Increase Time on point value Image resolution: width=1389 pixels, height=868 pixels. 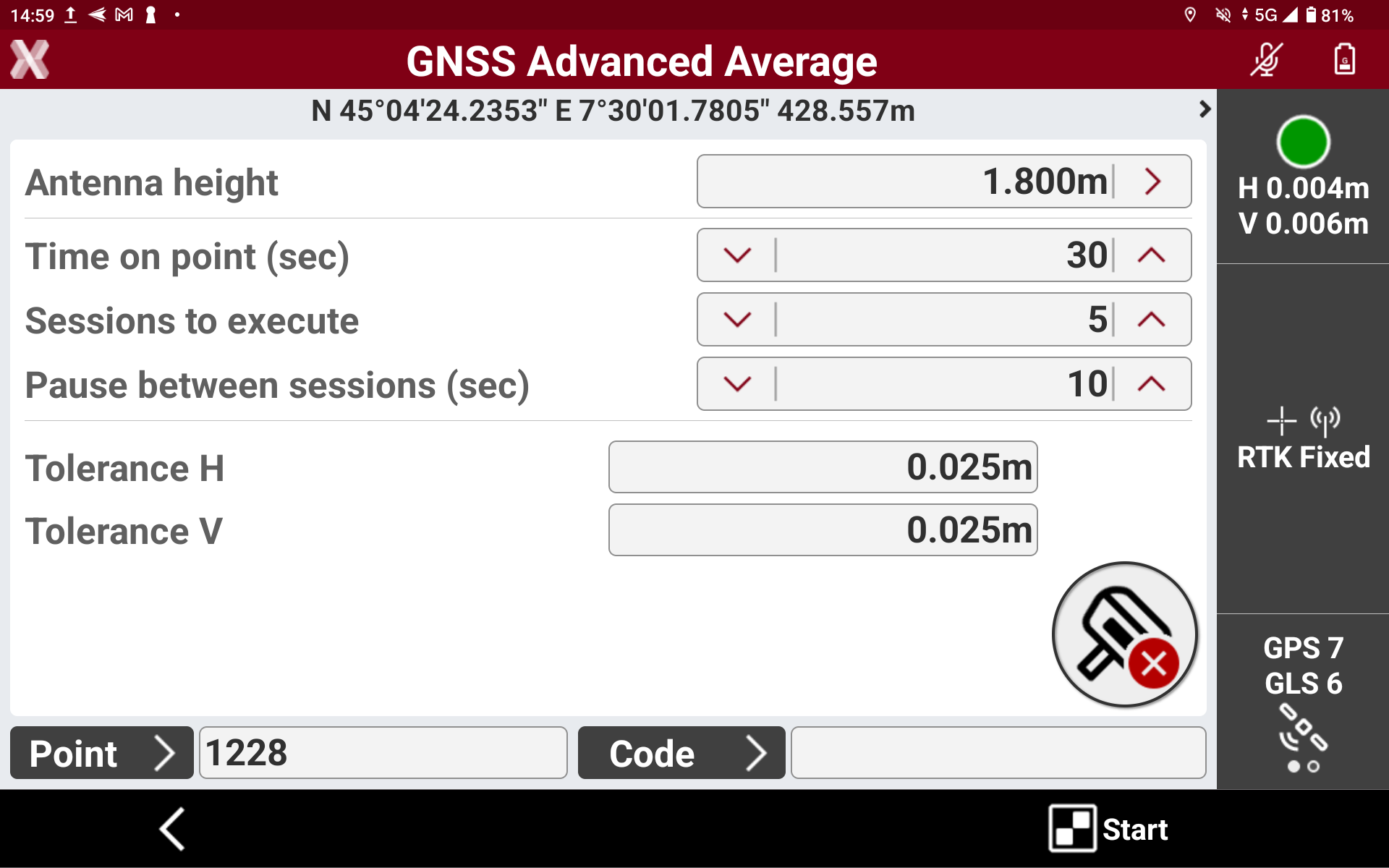click(1151, 255)
